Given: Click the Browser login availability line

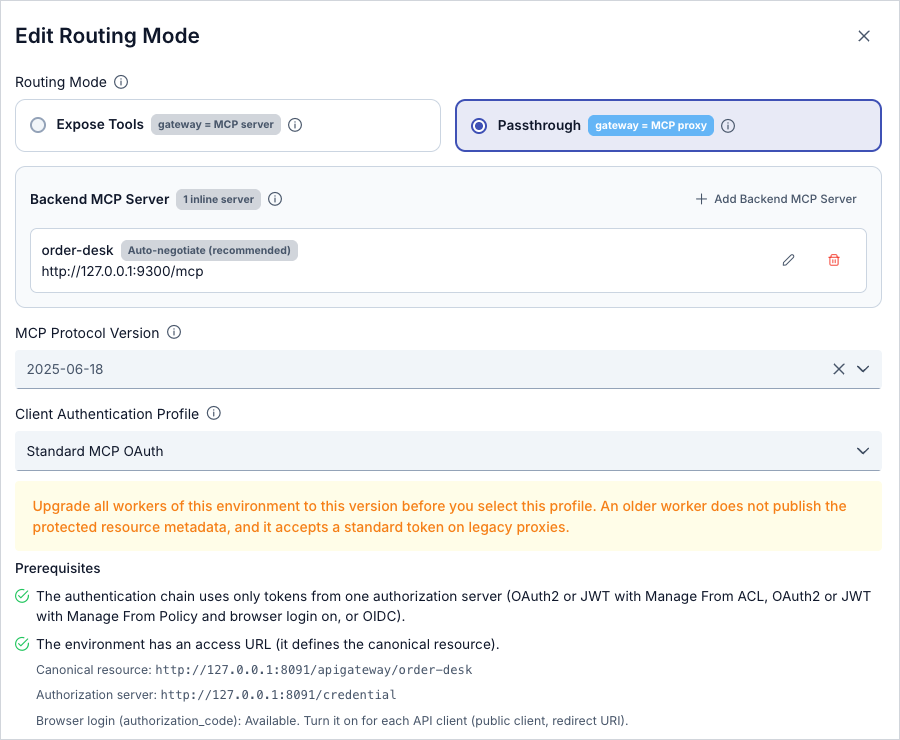Looking at the screenshot, I should pos(332,721).
